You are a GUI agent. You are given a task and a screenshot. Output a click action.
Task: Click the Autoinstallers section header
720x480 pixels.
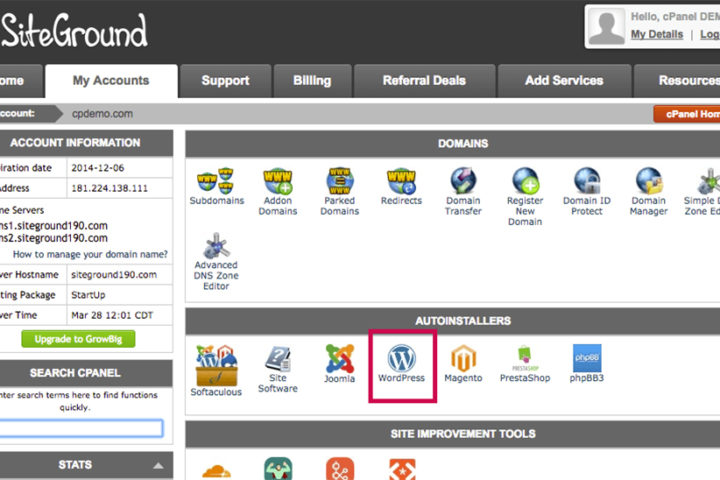(453, 321)
